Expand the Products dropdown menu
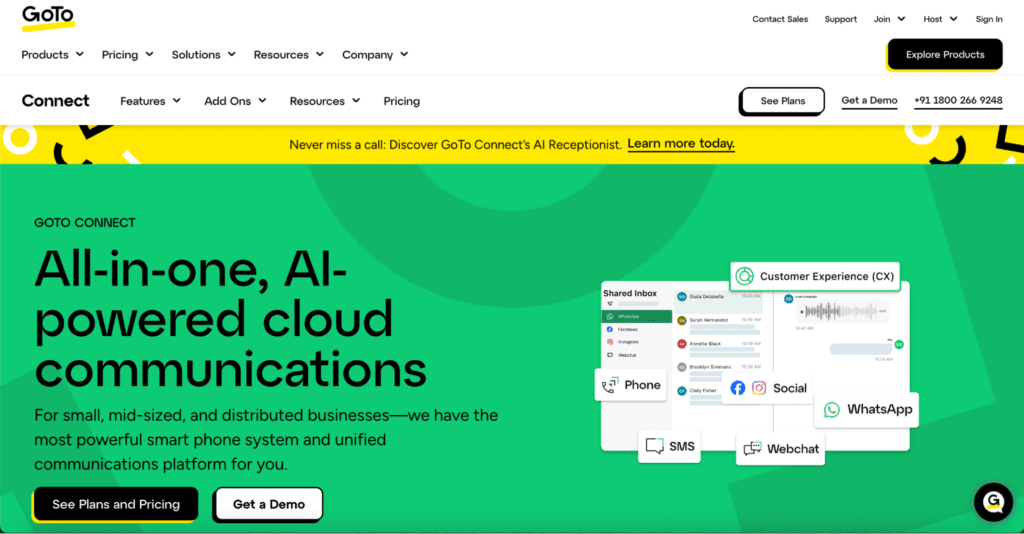 pos(53,55)
